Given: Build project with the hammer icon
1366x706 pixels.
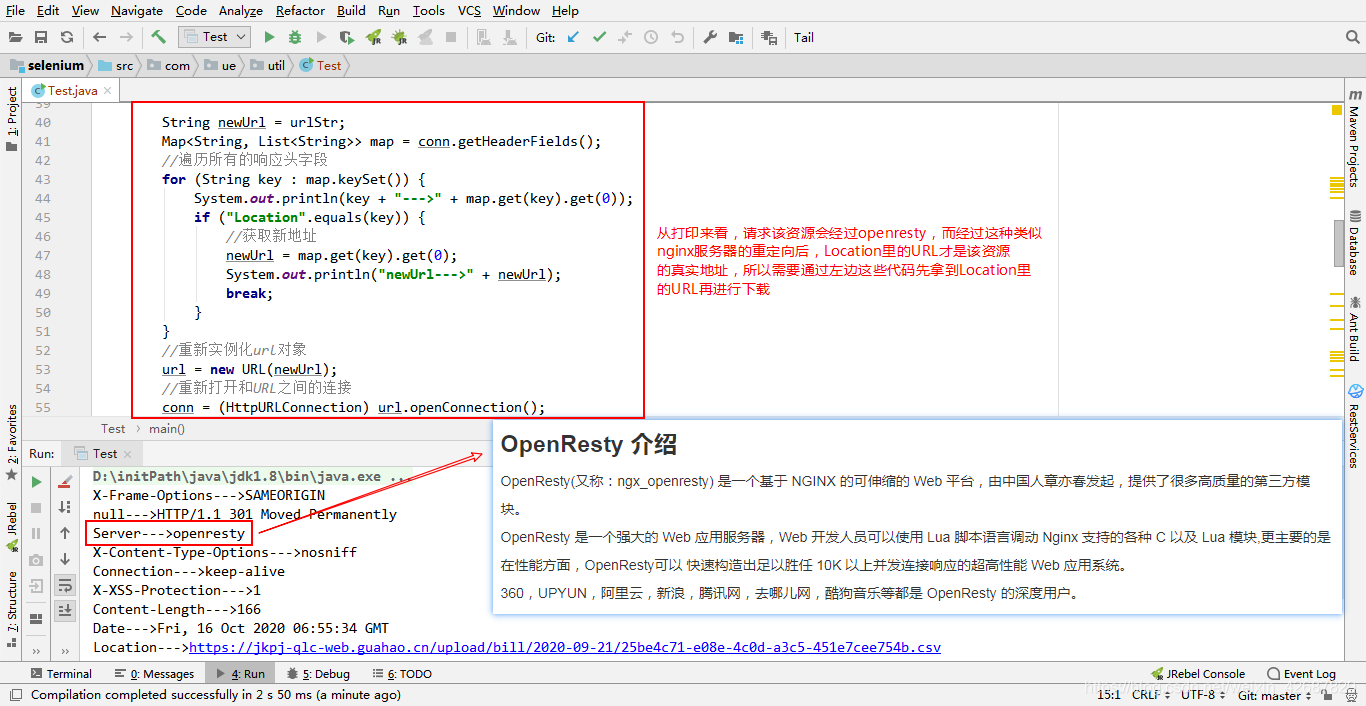Looking at the screenshot, I should tap(158, 37).
